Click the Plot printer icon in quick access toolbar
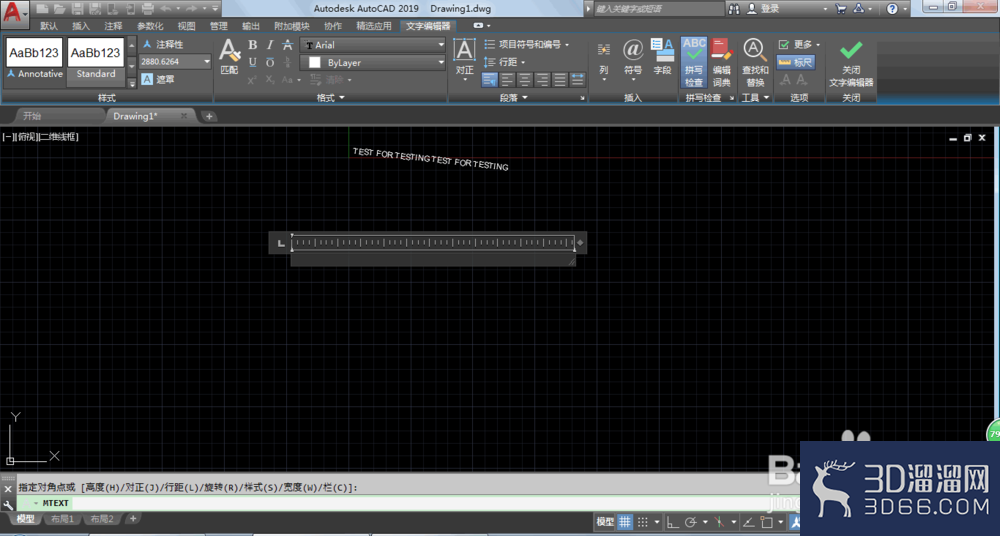 pos(147,9)
